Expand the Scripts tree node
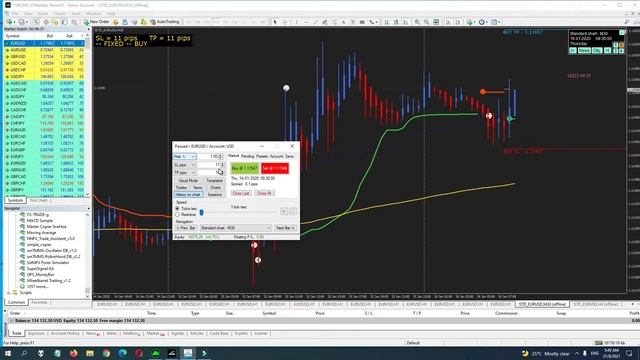This screenshot has height=360, width=640. (x=9, y=293)
